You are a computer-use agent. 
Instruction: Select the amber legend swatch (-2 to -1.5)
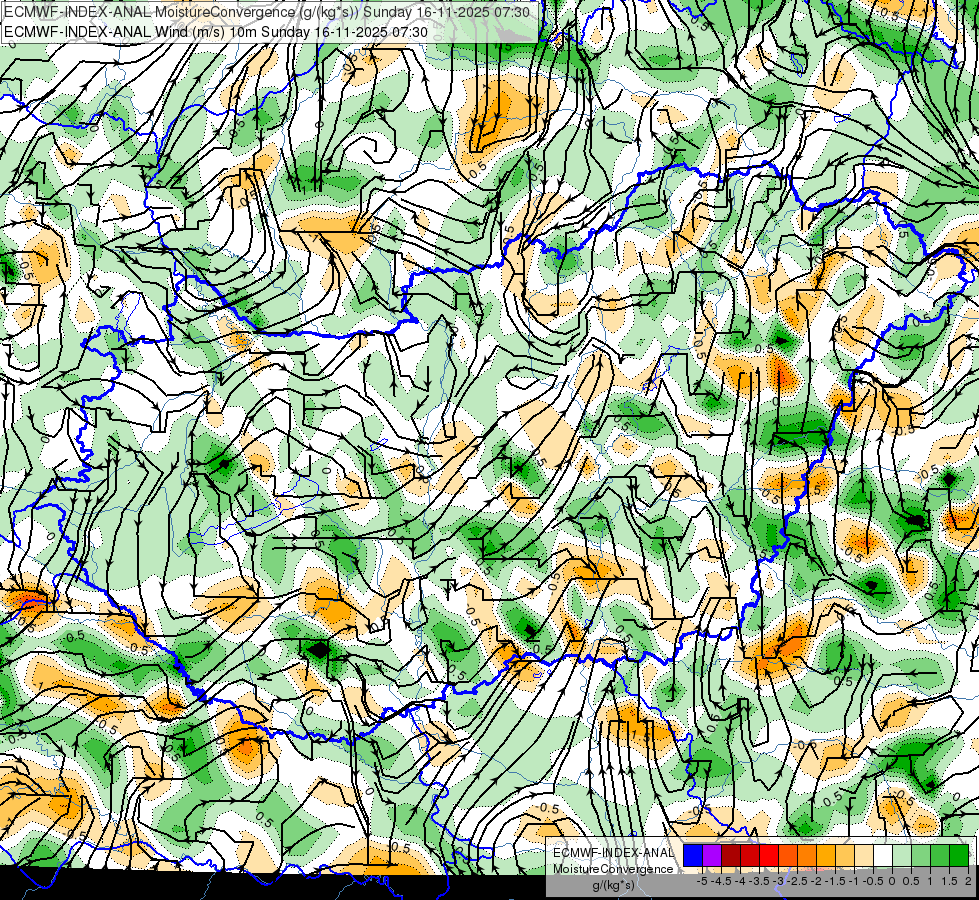pyautogui.click(x=826, y=855)
